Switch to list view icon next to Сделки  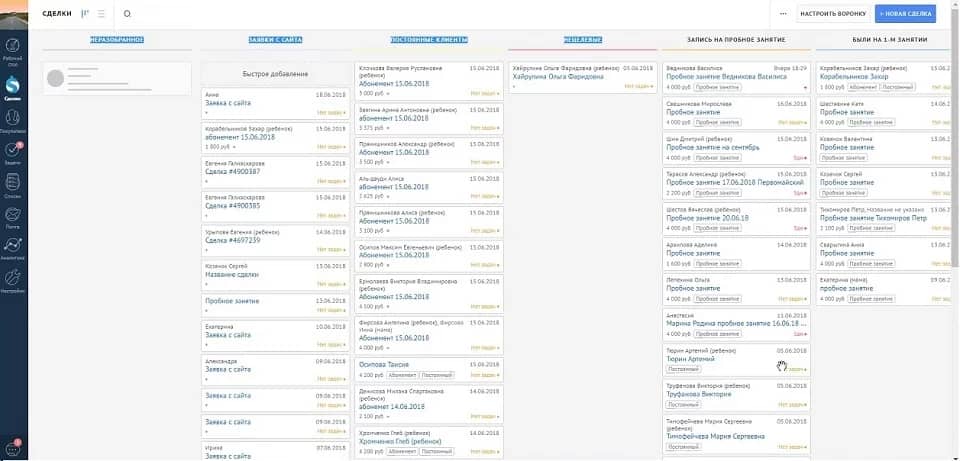(101, 13)
